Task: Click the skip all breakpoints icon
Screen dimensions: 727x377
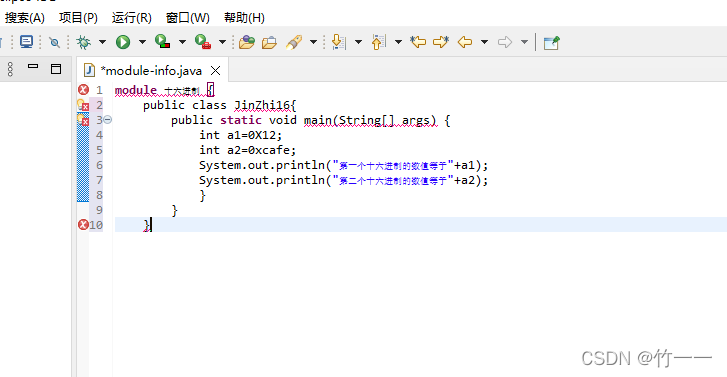Action: coord(54,43)
